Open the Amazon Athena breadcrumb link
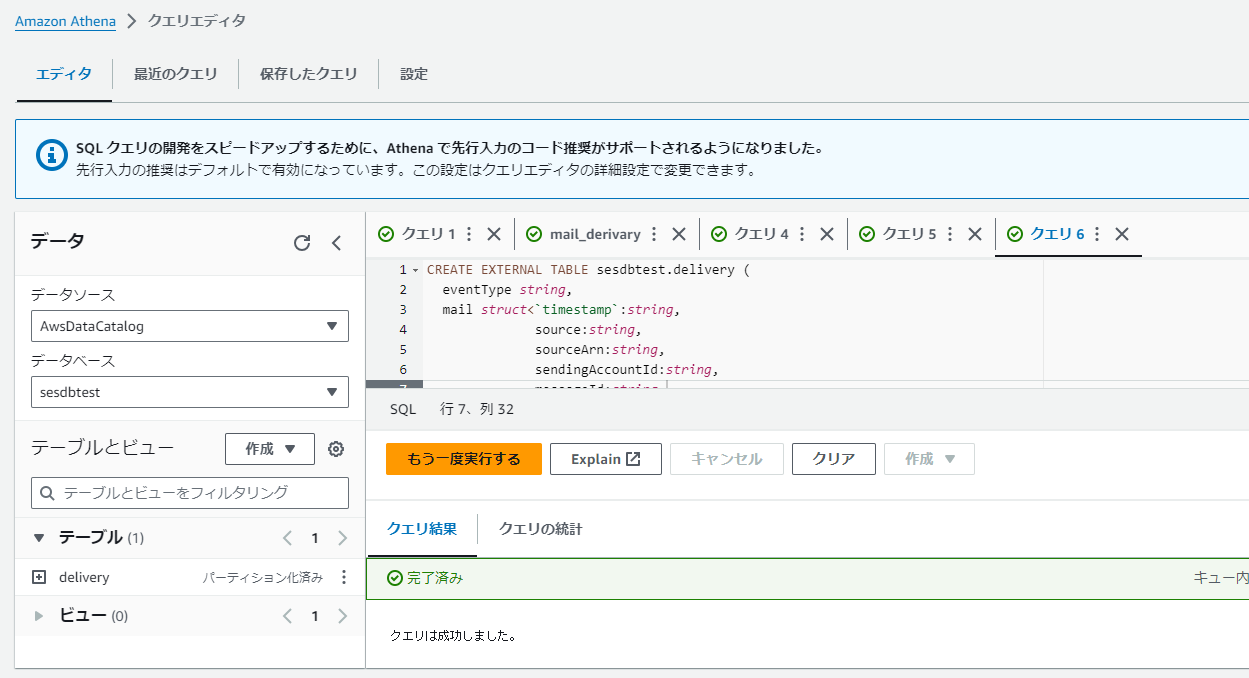Viewport: 1249px width, 678px height. (64, 20)
